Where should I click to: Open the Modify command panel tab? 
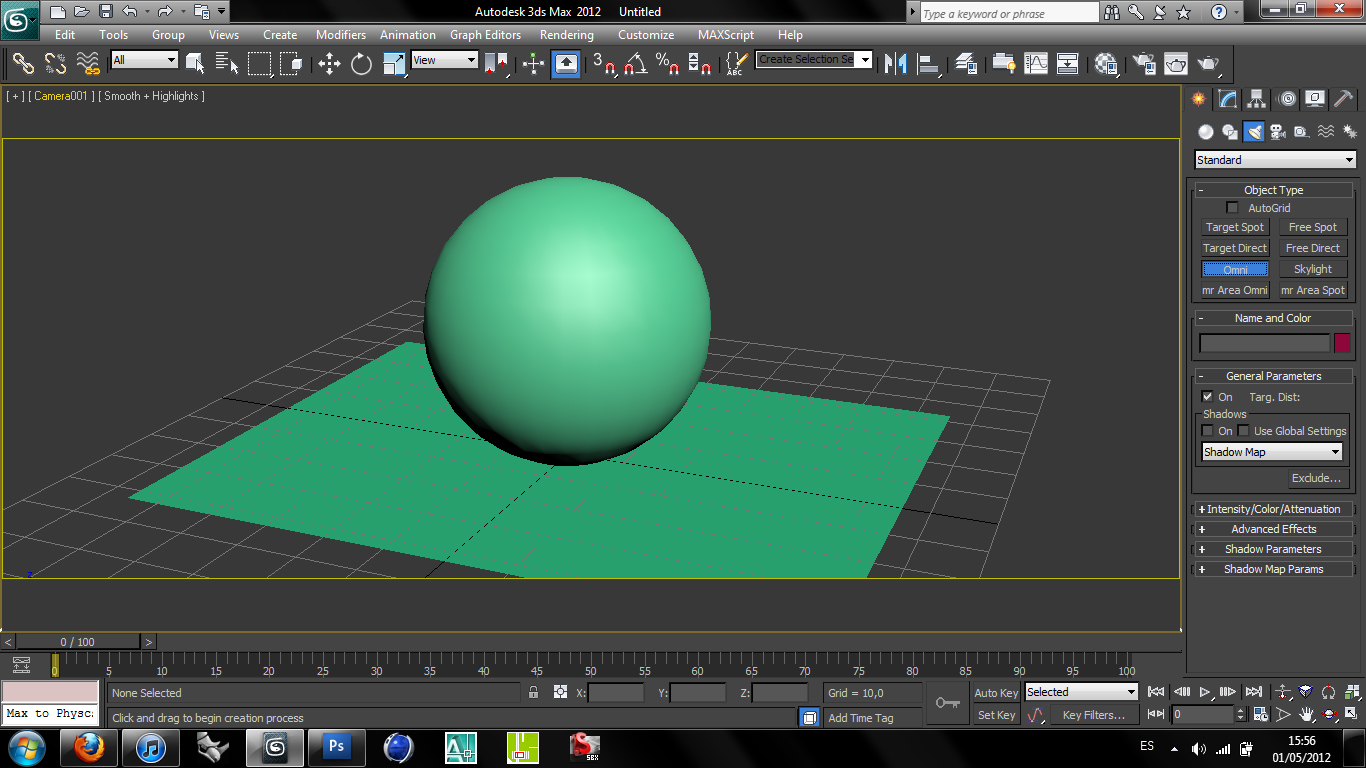(1228, 99)
